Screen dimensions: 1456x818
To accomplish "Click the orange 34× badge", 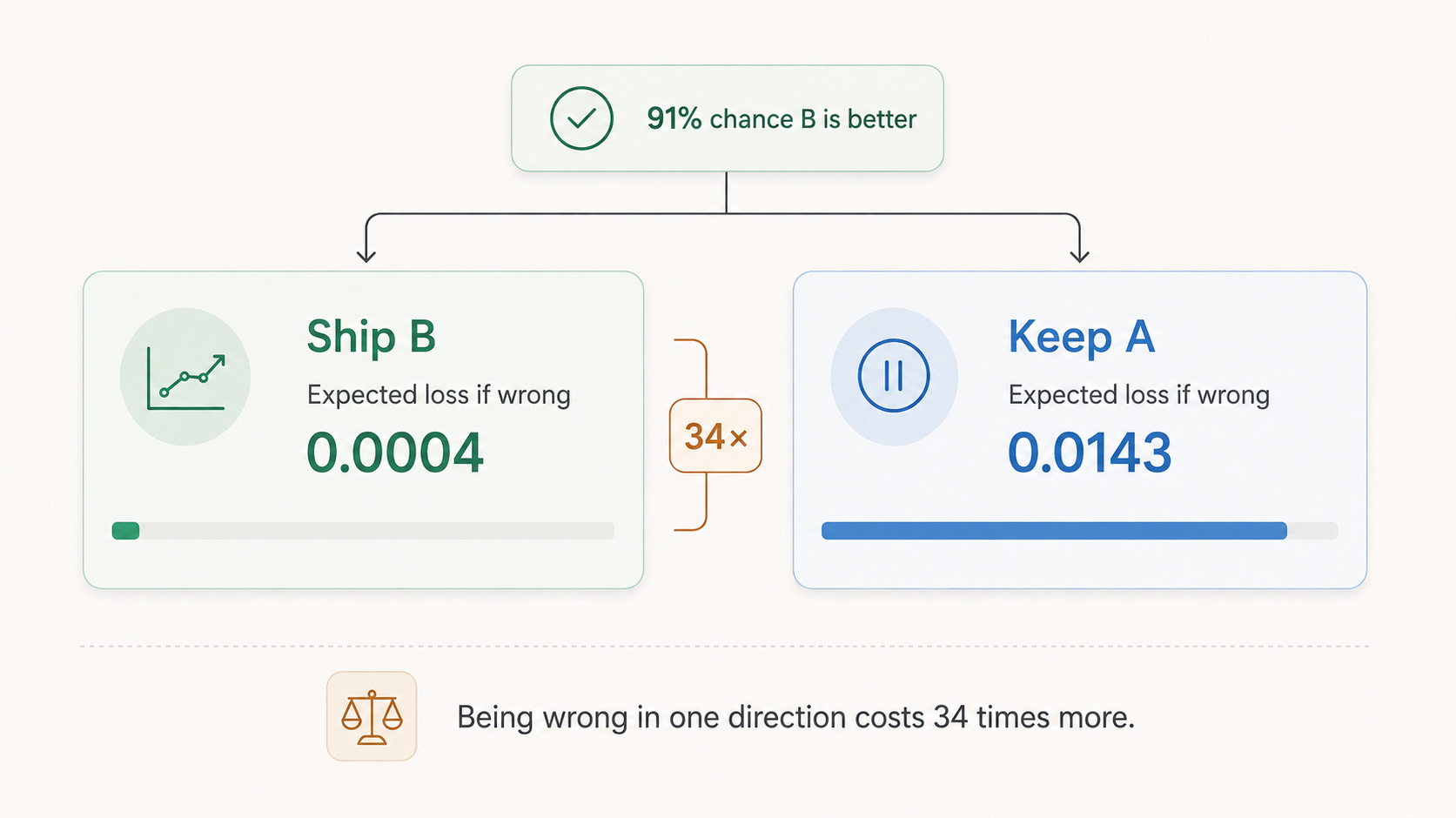I will 715,436.
